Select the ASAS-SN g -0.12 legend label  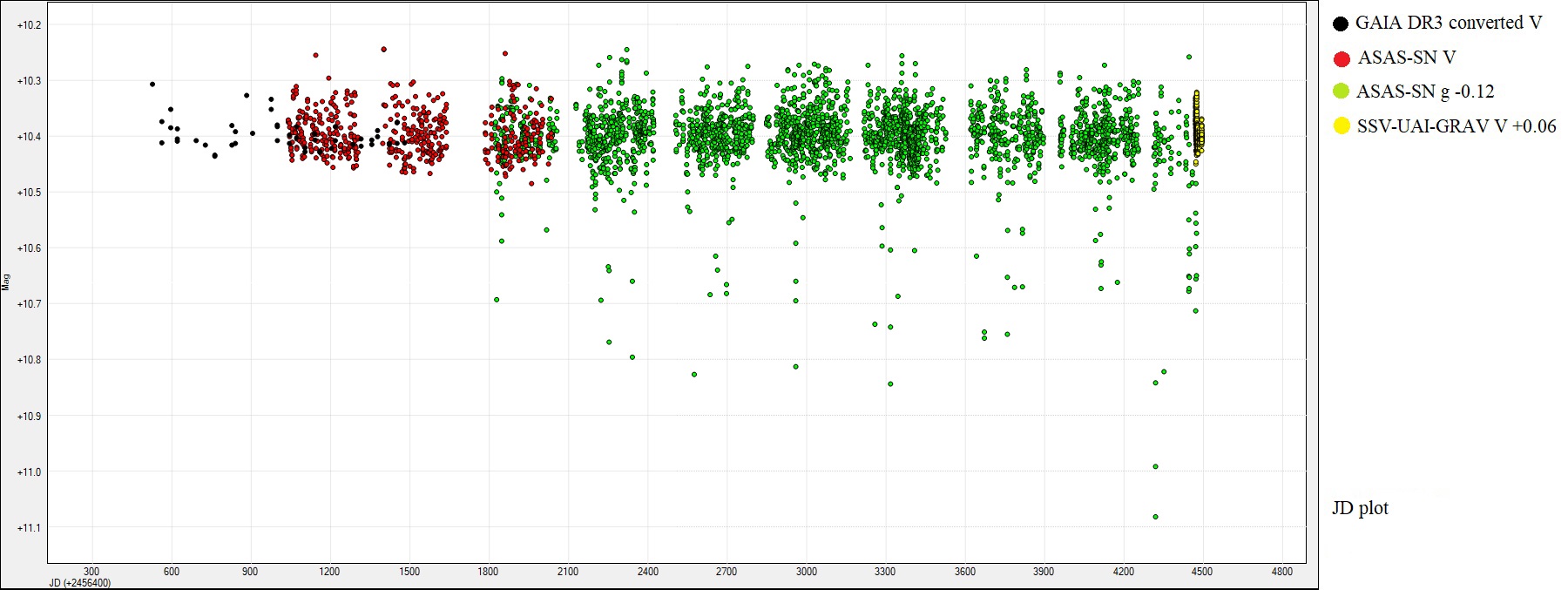tap(1425, 92)
